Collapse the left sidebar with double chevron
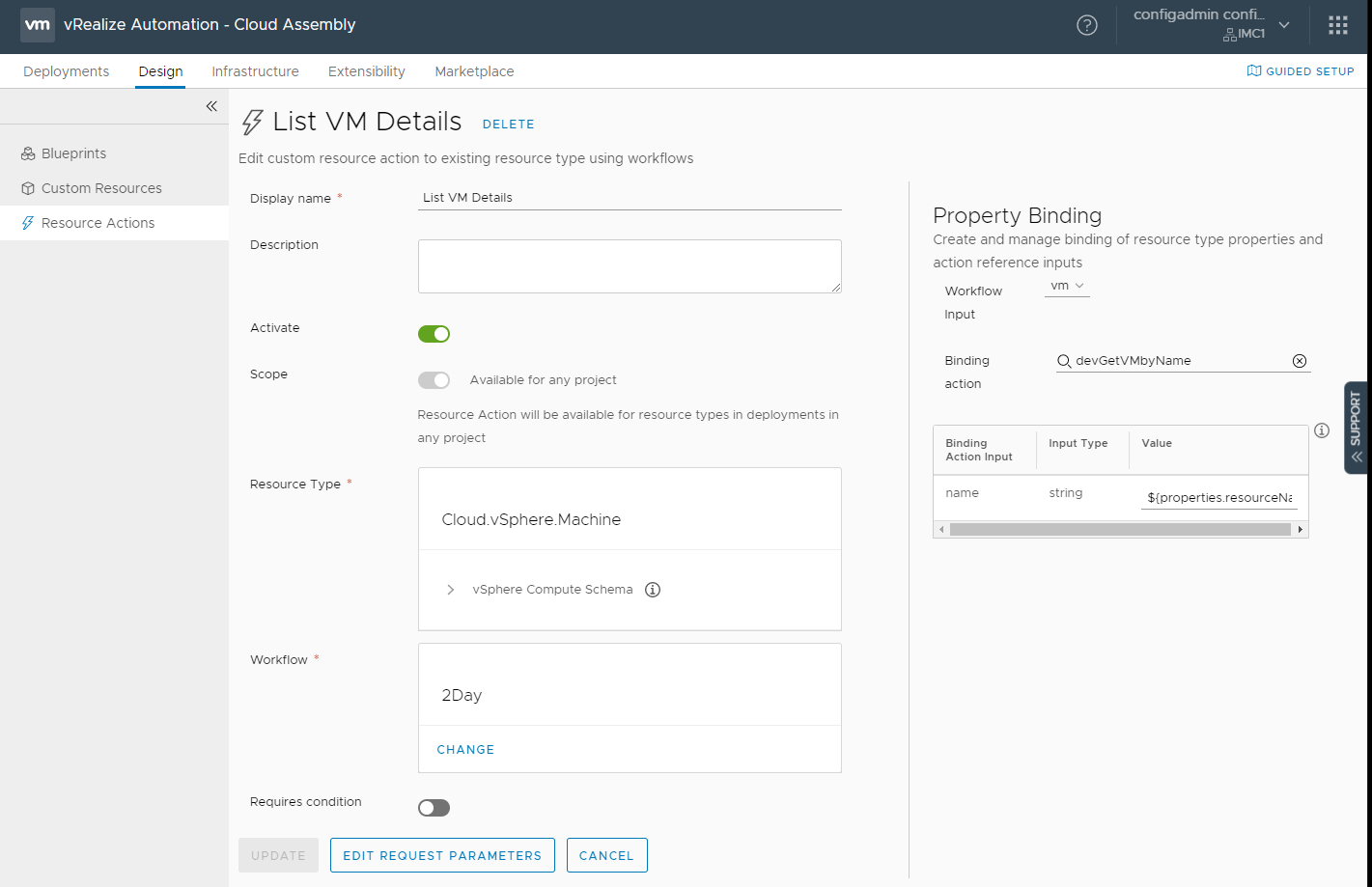Screen dimensions: 1372x887 [x=211, y=106]
